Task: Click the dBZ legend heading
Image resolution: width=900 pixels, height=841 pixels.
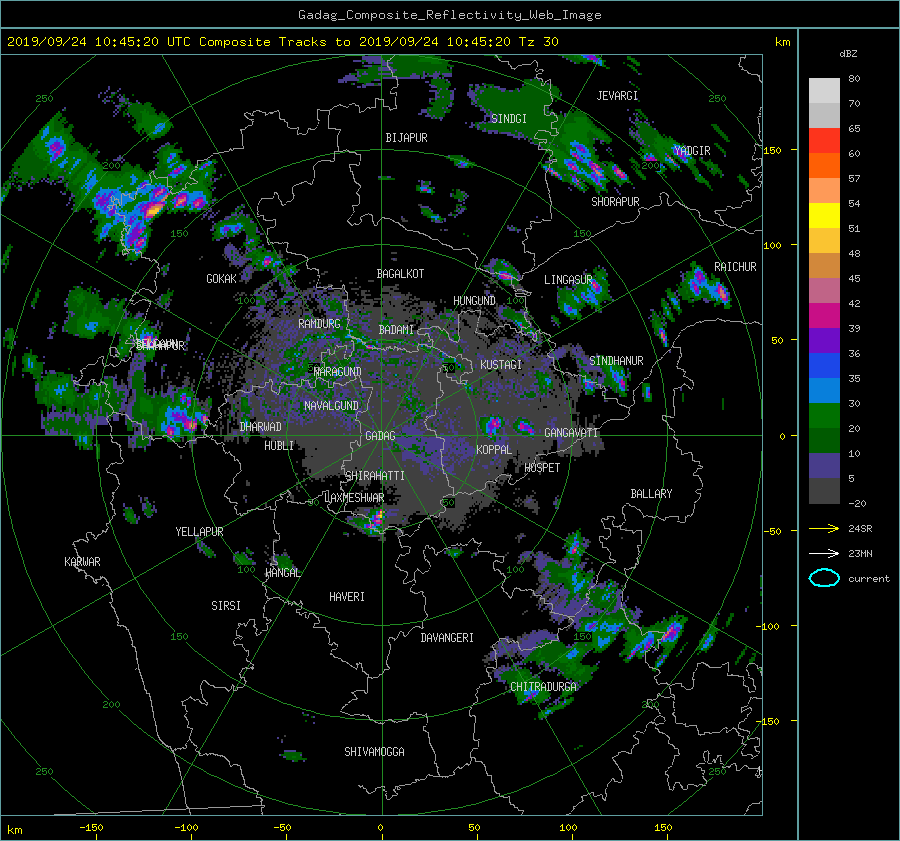Action: (848, 53)
